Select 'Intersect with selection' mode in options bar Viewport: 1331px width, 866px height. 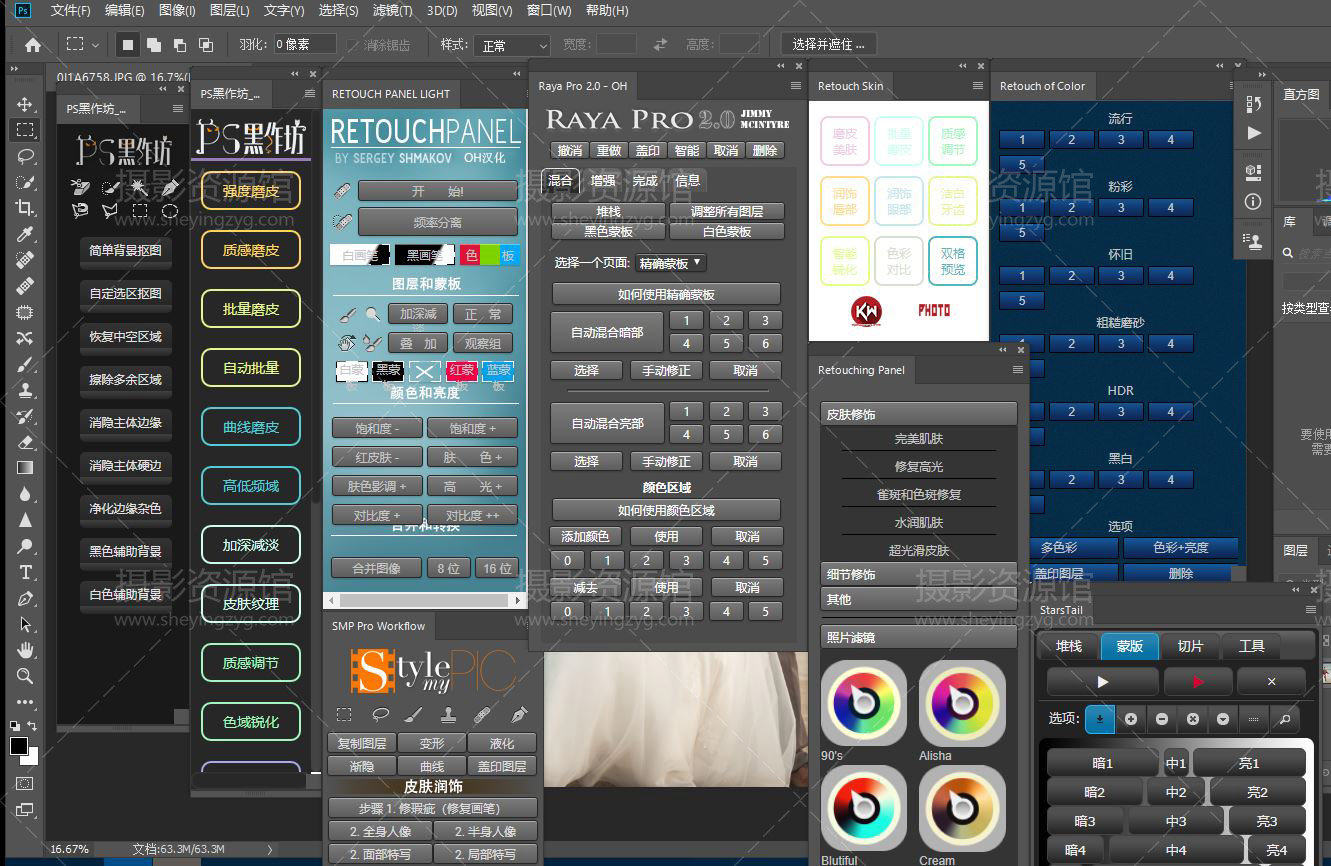206,45
